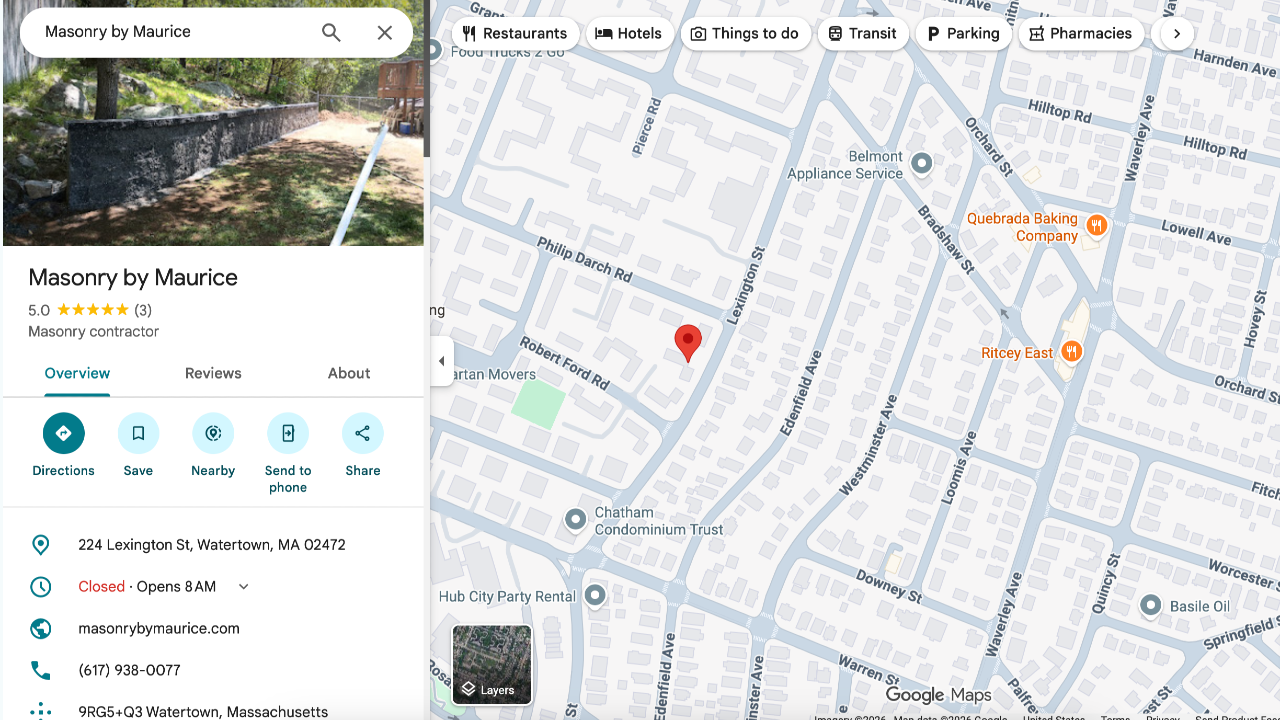
Task: Click the clock hours icon
Action: click(x=41, y=587)
